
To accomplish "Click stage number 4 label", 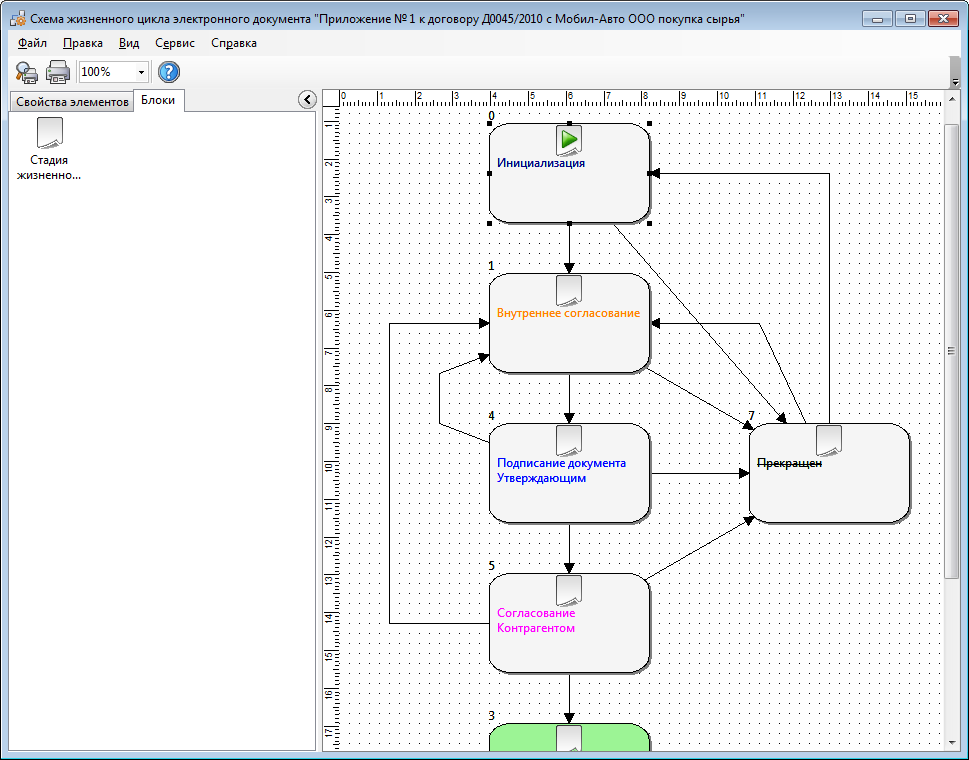I will click(492, 416).
